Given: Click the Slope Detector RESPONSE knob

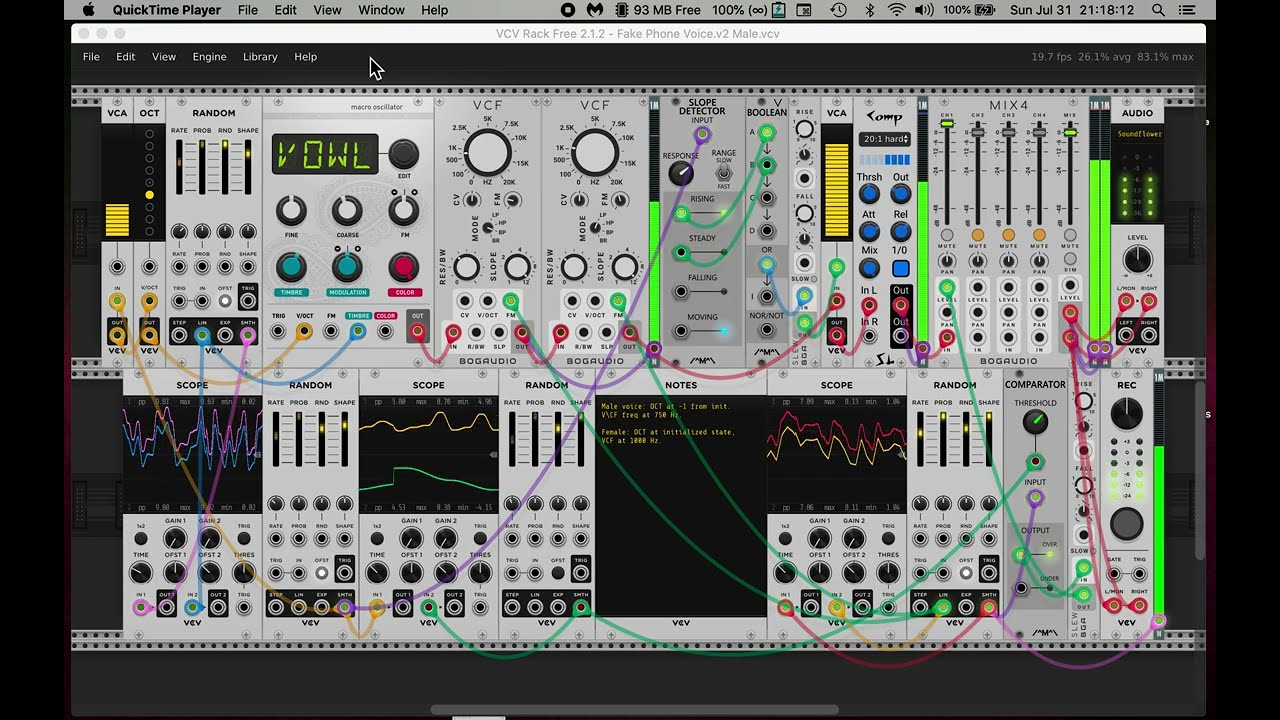Looking at the screenshot, I should click(680, 174).
